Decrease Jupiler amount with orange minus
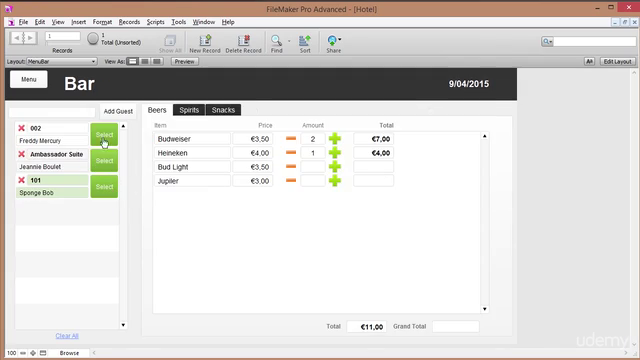Screen dimensions: 640x360 pos(291,180)
